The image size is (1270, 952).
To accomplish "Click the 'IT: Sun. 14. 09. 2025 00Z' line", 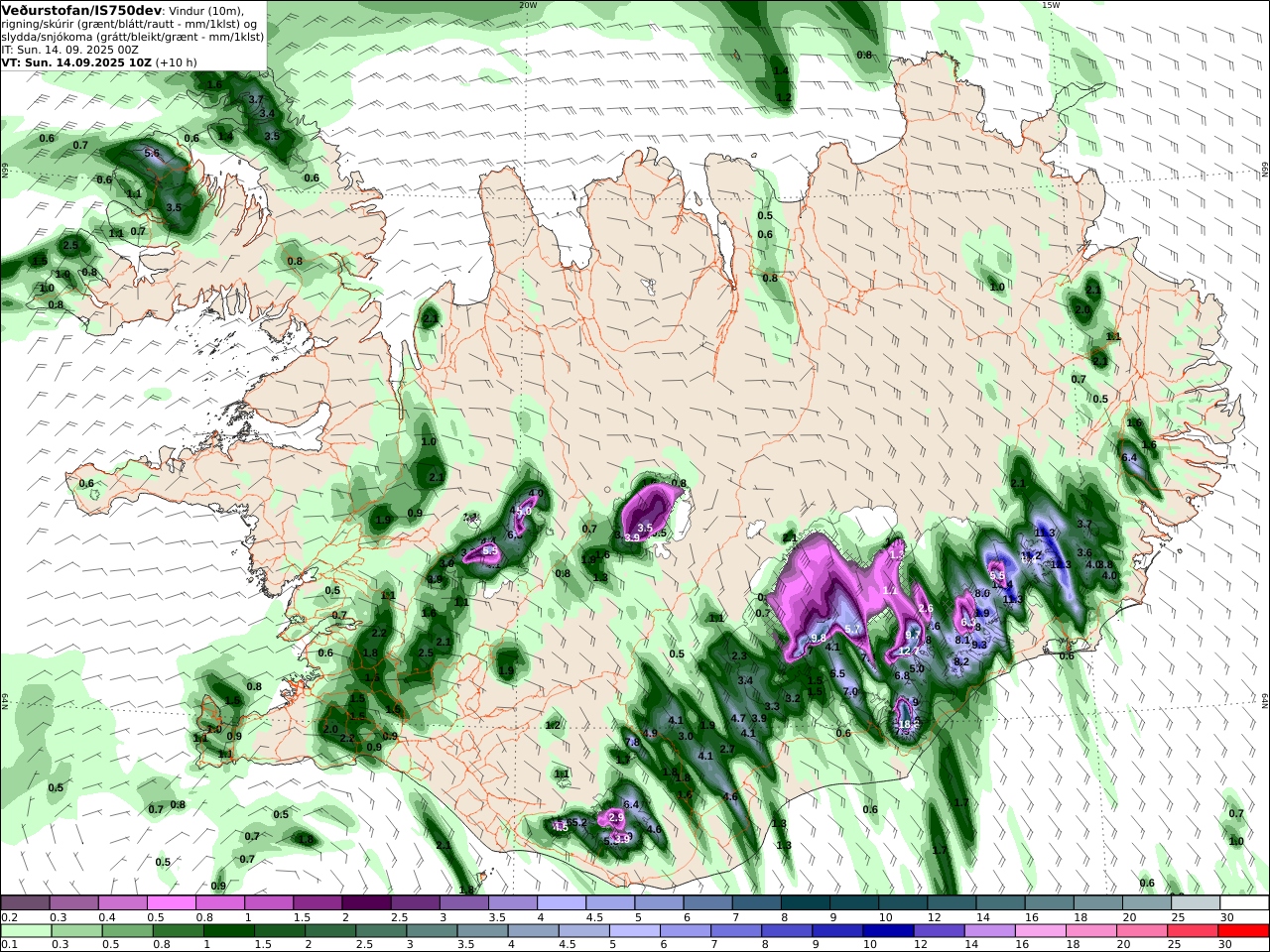I will pyautogui.click(x=69, y=50).
